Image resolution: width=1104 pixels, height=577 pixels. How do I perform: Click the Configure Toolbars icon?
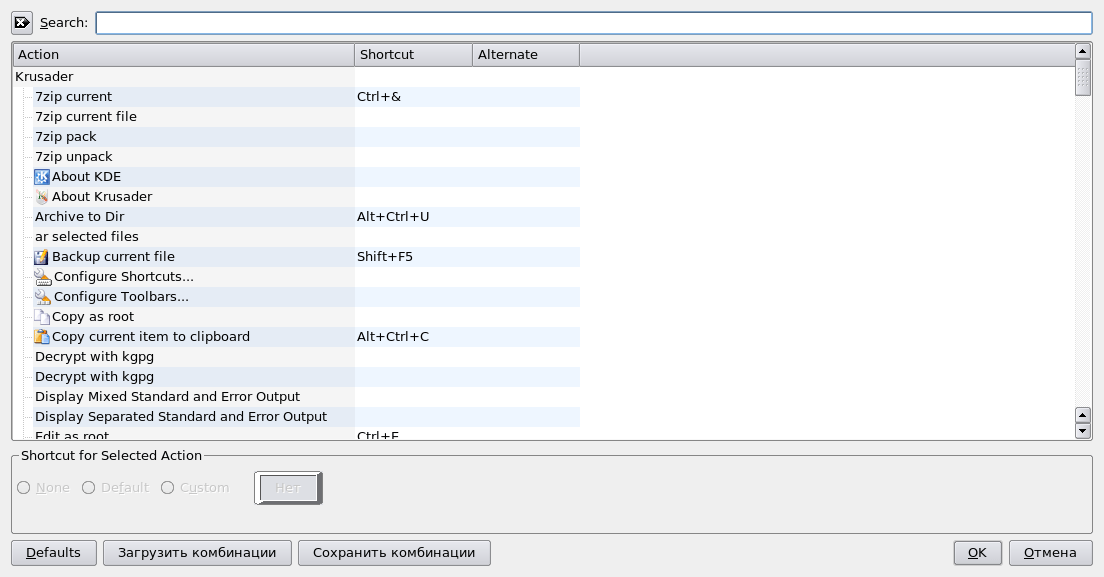coord(43,297)
